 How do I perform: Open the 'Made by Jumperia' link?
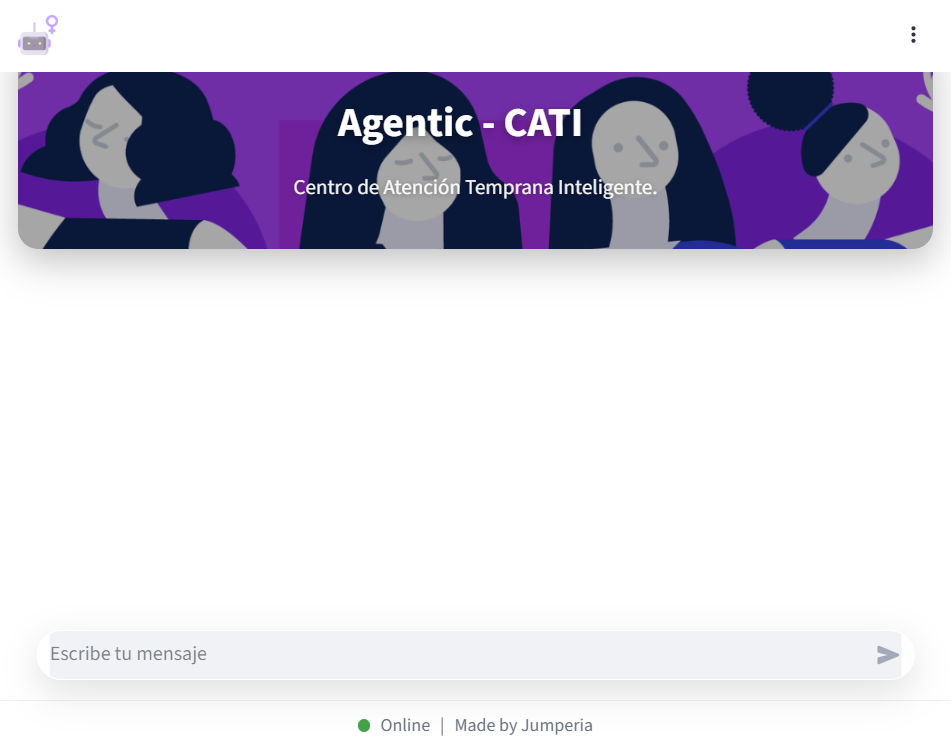(x=523, y=725)
